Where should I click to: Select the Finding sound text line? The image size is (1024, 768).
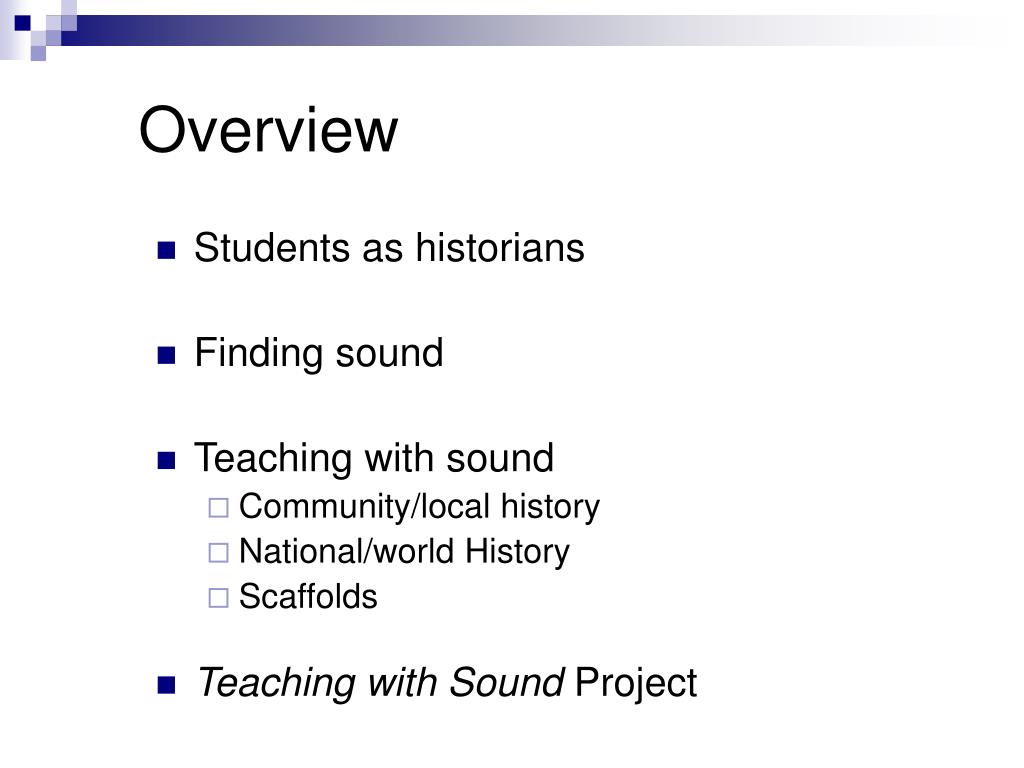[x=319, y=355]
